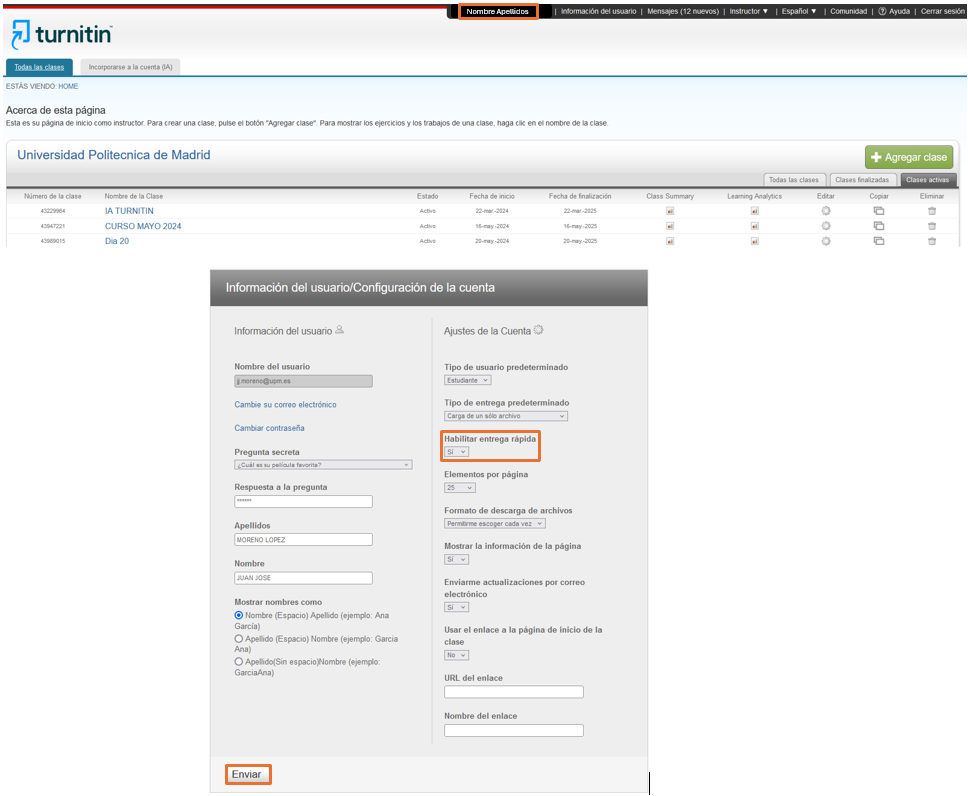Open Learning Analytics for Dia 20
Image resolution: width=968 pixels, height=796 pixels.
click(754, 241)
